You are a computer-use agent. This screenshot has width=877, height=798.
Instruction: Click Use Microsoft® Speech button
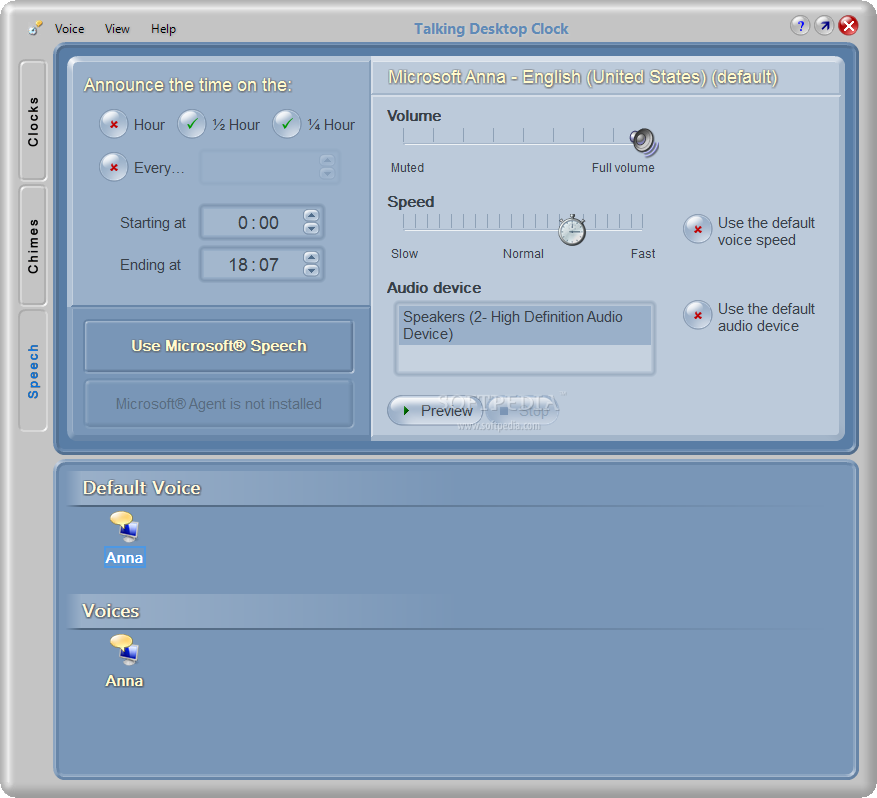(x=219, y=346)
